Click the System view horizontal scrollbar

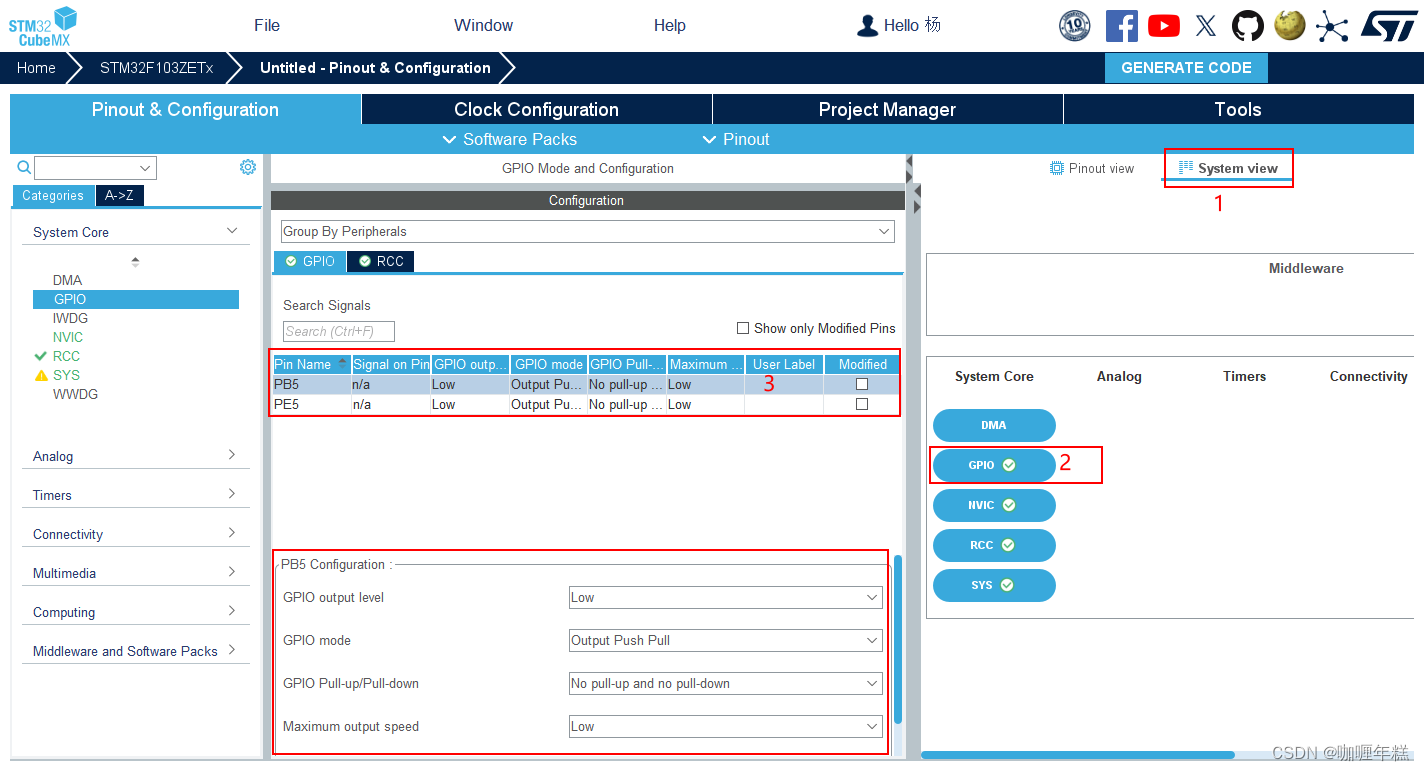pos(1078,755)
